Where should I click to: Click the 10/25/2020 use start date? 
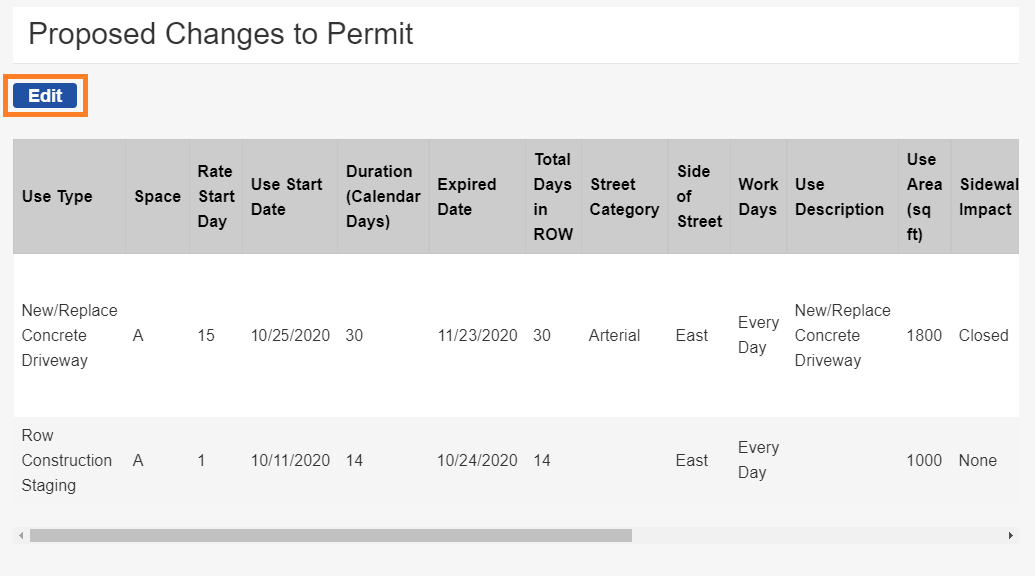click(x=290, y=336)
